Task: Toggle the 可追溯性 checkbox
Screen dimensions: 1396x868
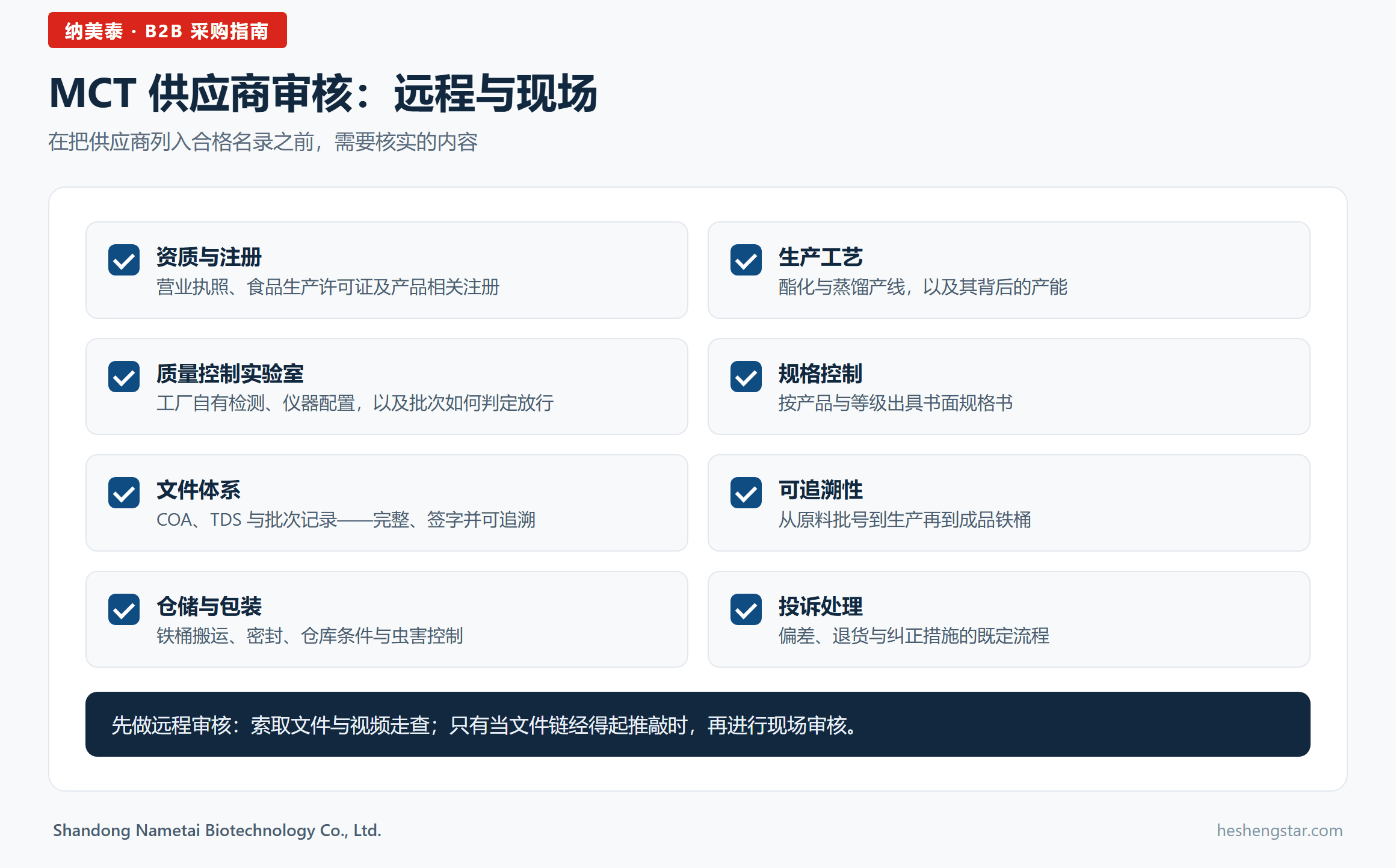Action: pos(746,493)
